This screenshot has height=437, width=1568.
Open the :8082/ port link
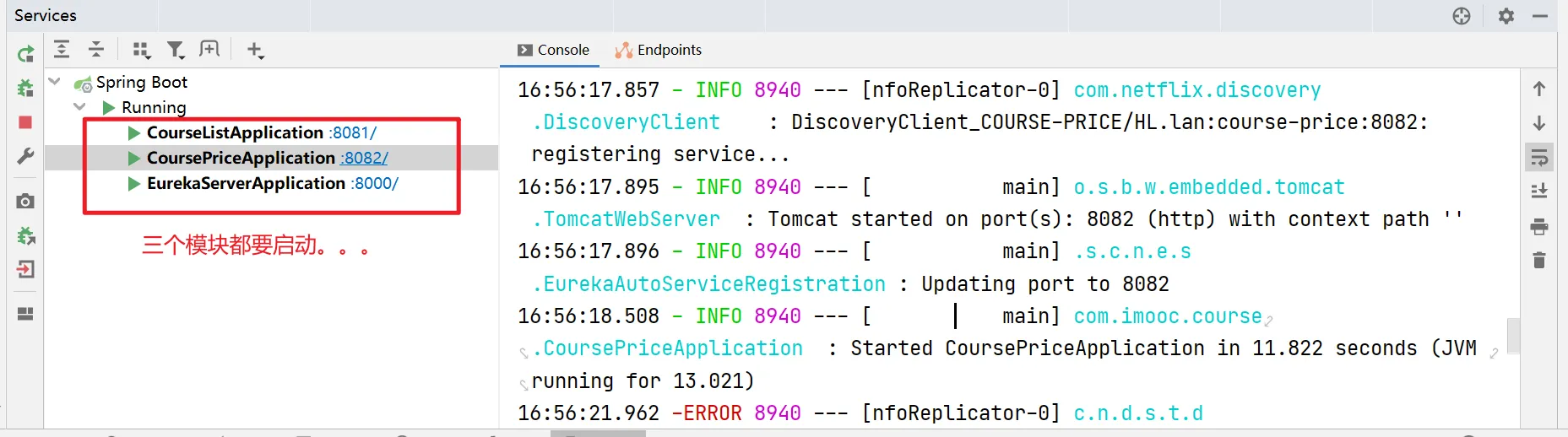click(x=365, y=158)
